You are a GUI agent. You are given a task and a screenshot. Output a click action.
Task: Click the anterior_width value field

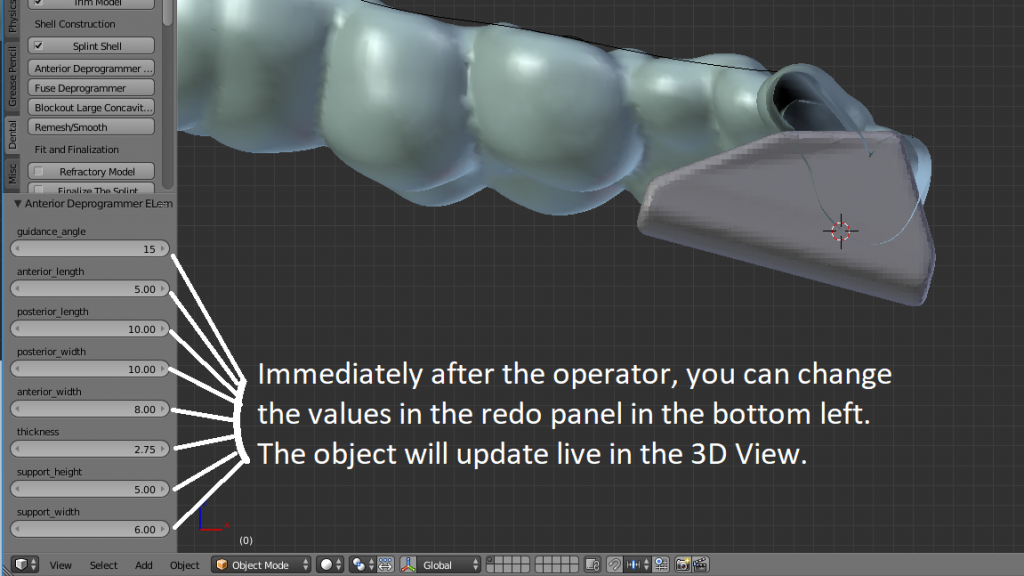(90, 409)
